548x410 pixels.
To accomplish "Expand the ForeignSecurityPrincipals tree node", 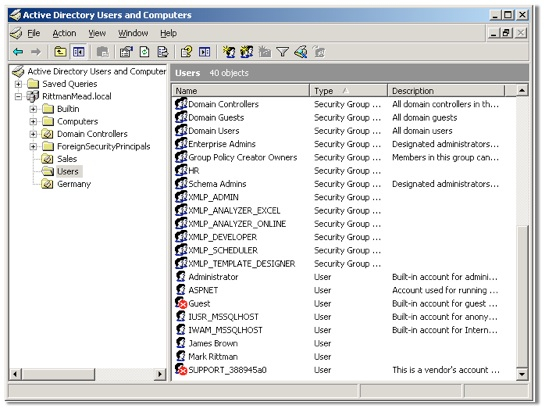I will [33, 146].
